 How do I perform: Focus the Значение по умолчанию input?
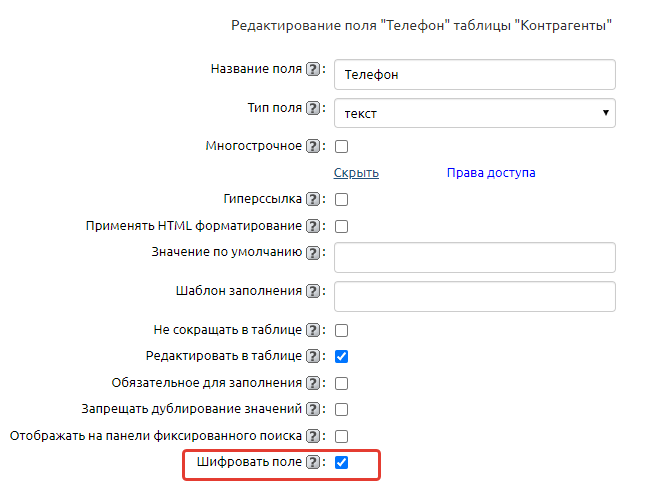[x=474, y=257]
